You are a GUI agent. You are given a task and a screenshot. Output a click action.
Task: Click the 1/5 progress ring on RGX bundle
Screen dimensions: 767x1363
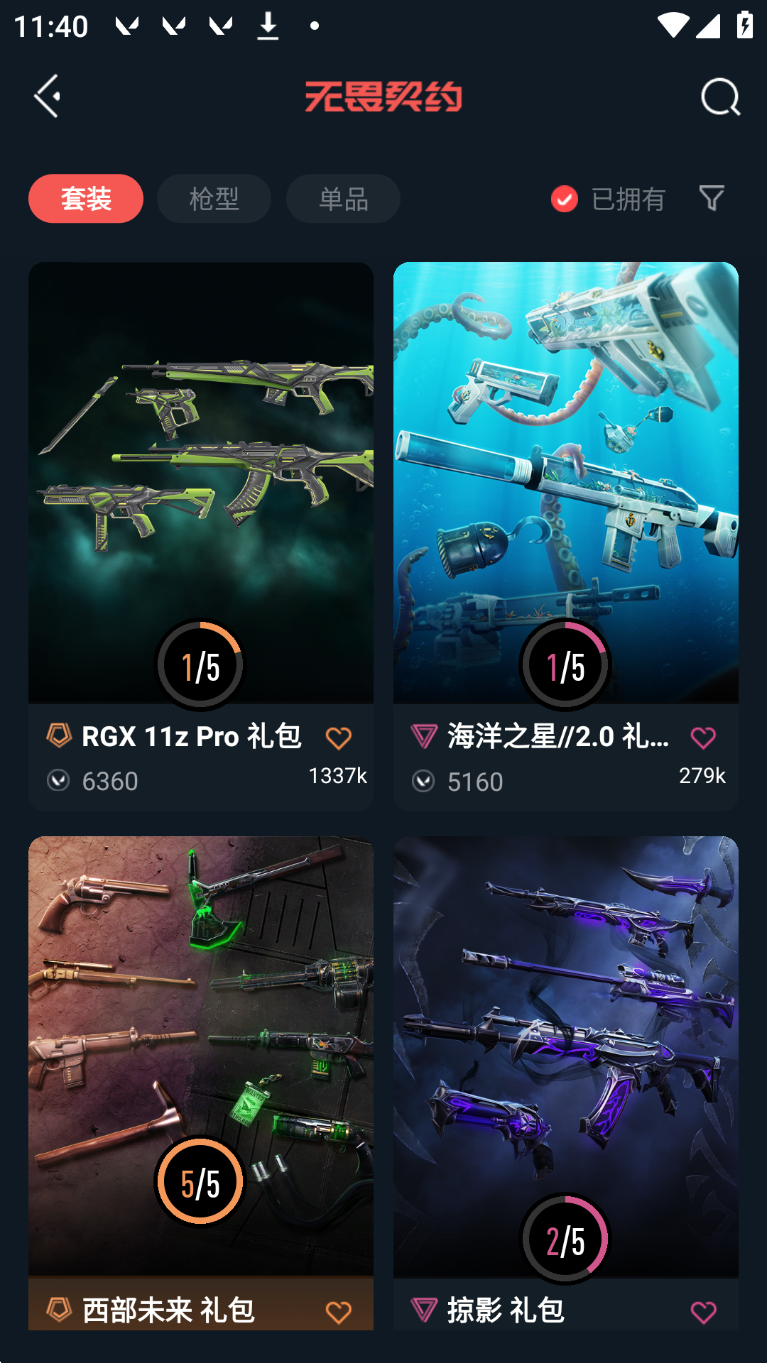tap(200, 665)
